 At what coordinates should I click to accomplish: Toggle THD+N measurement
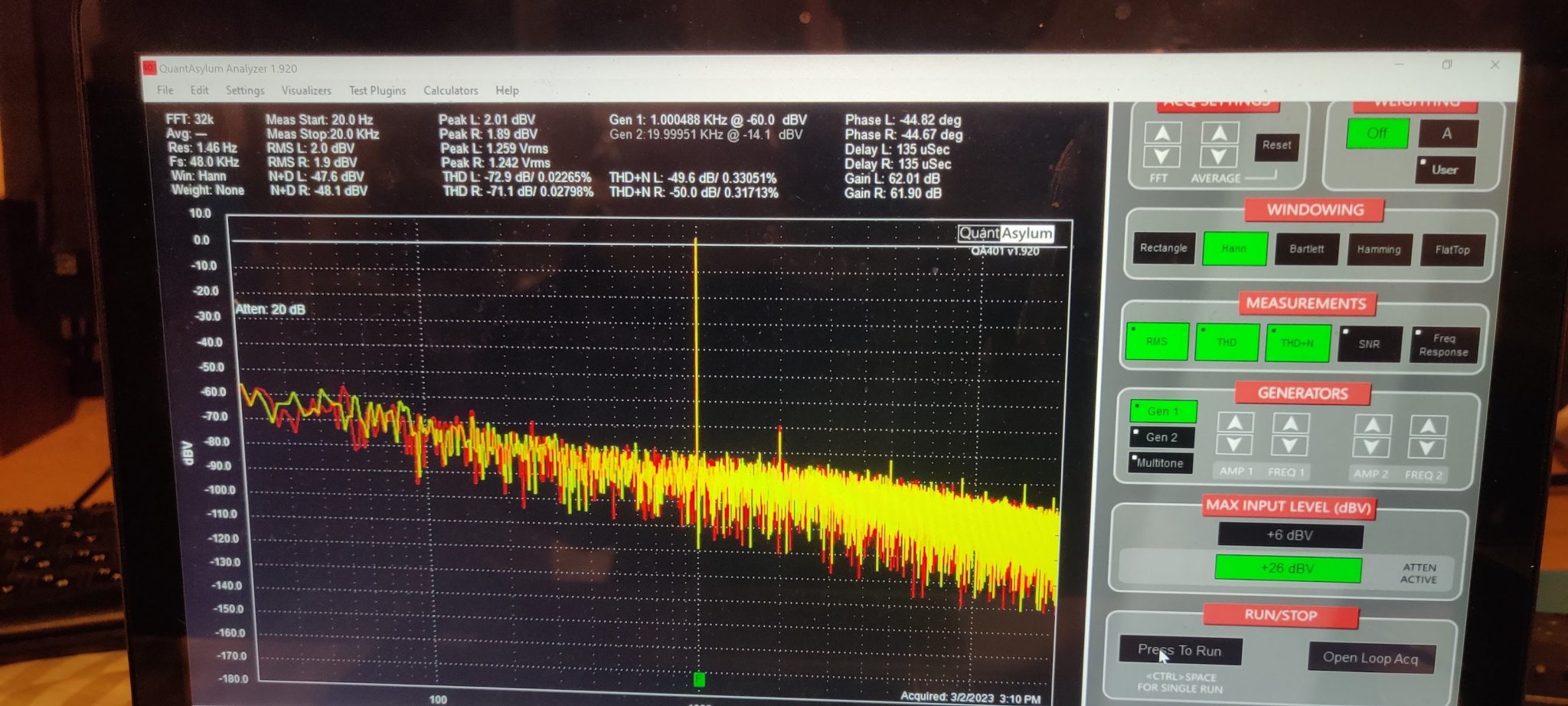point(1298,343)
